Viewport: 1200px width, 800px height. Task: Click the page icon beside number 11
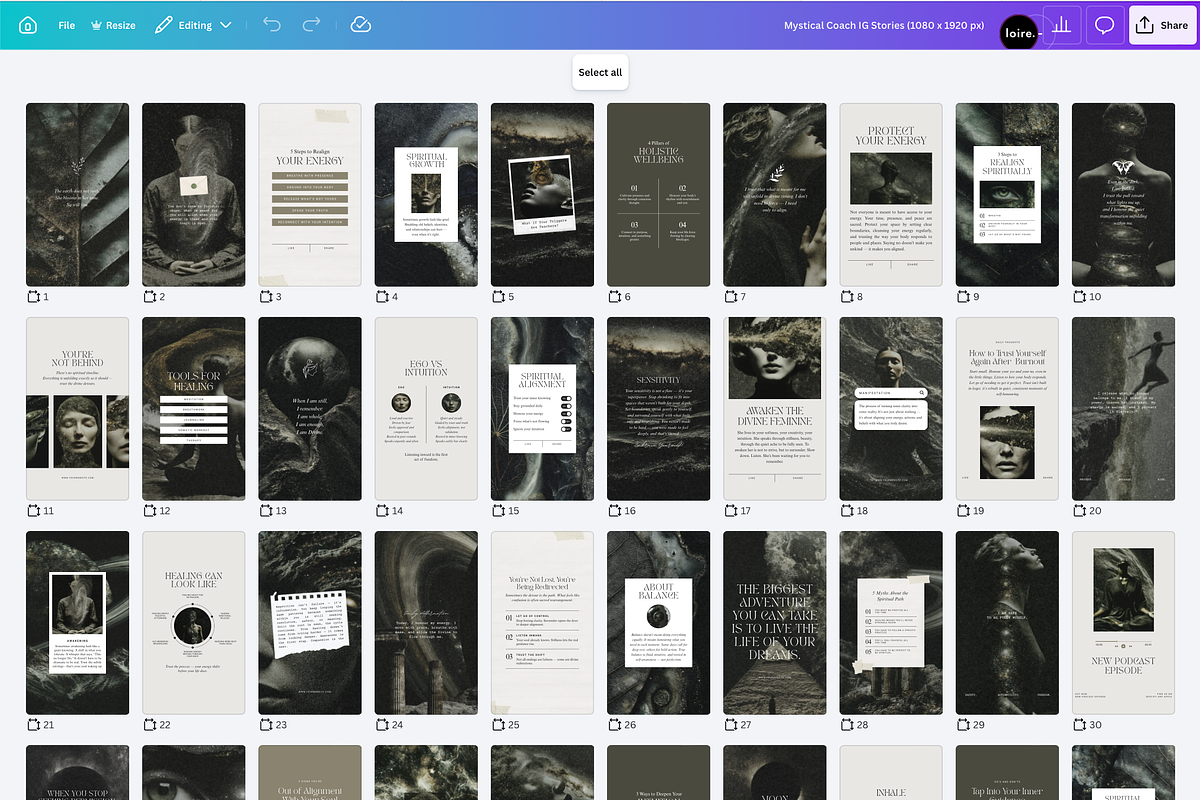tap(33, 511)
